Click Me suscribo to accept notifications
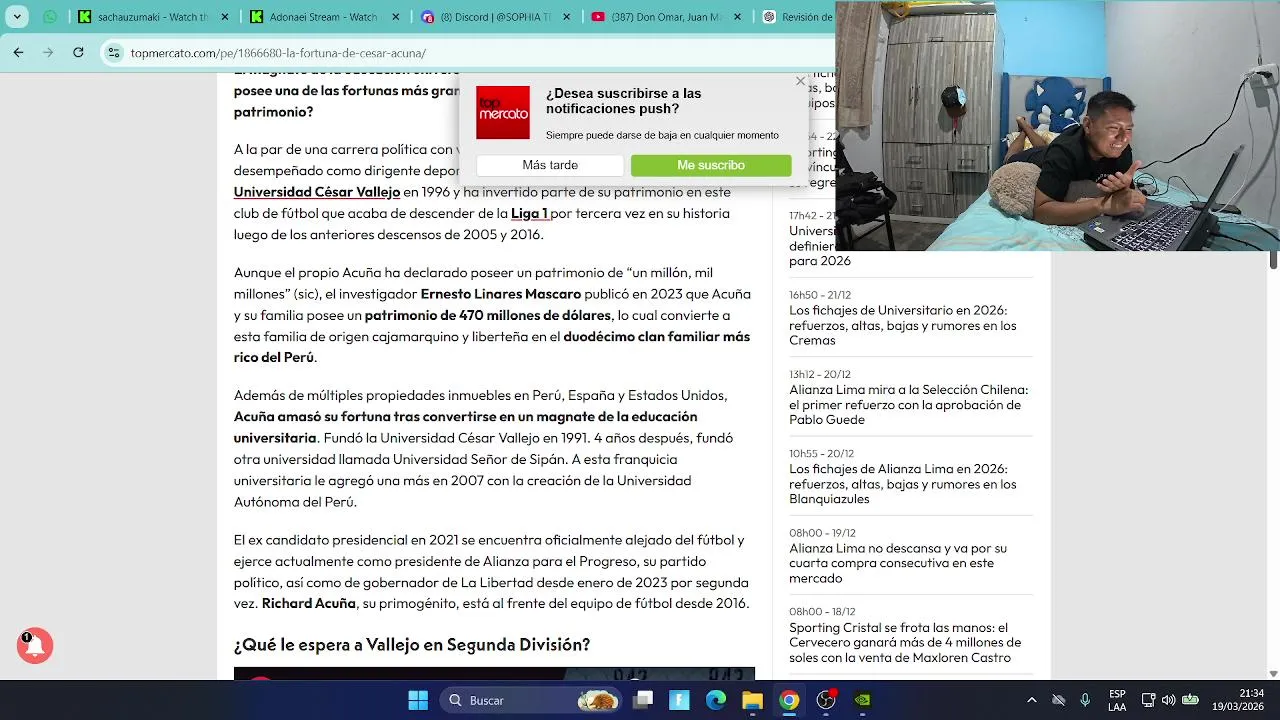This screenshot has width=1280, height=720. [x=711, y=165]
